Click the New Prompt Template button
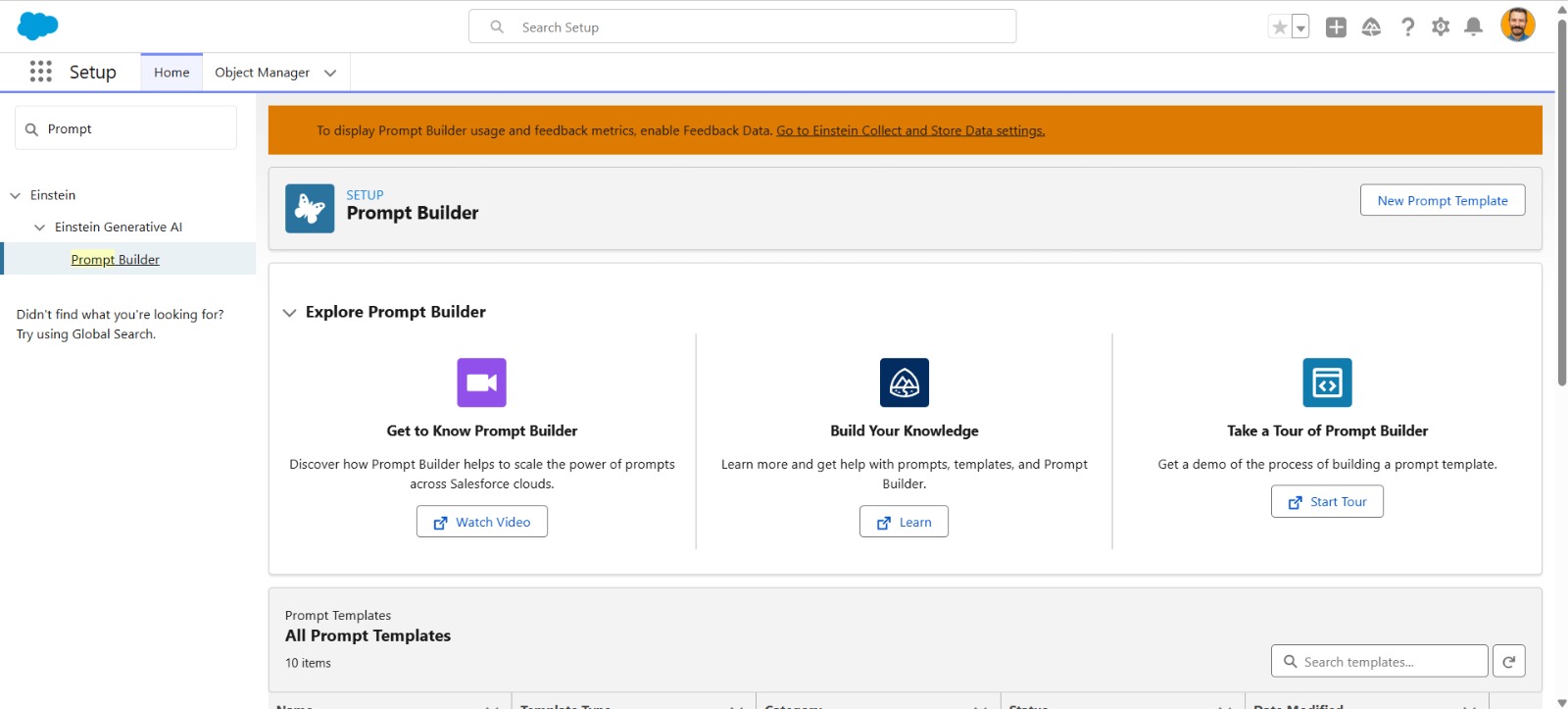Screen dimensions: 1568x709 (x=1443, y=200)
